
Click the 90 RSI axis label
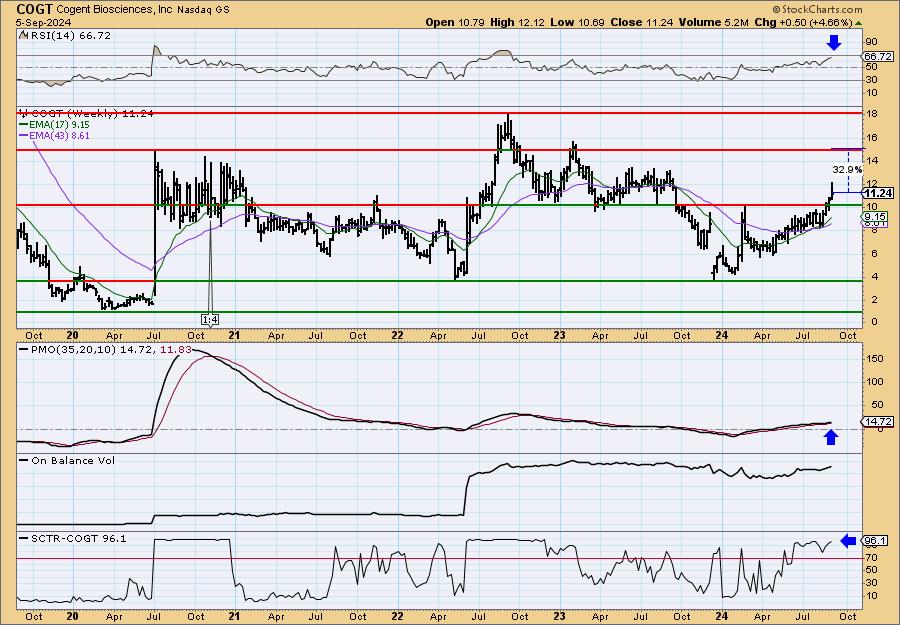click(x=872, y=41)
